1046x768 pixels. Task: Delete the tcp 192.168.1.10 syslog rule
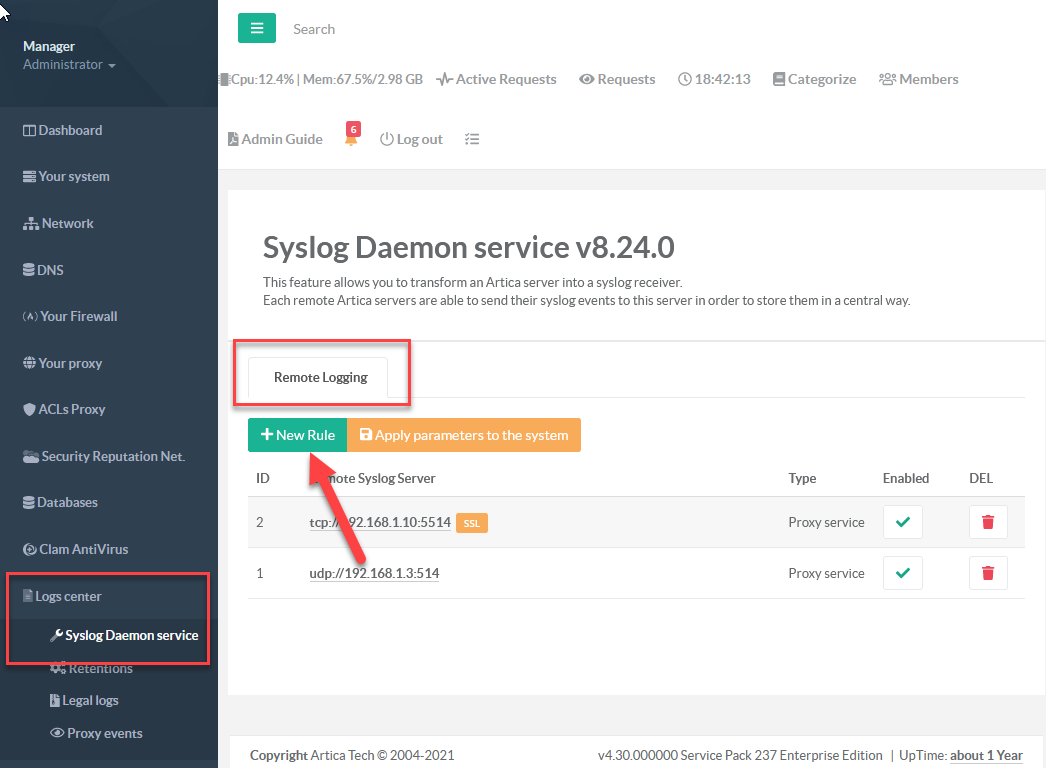987,522
